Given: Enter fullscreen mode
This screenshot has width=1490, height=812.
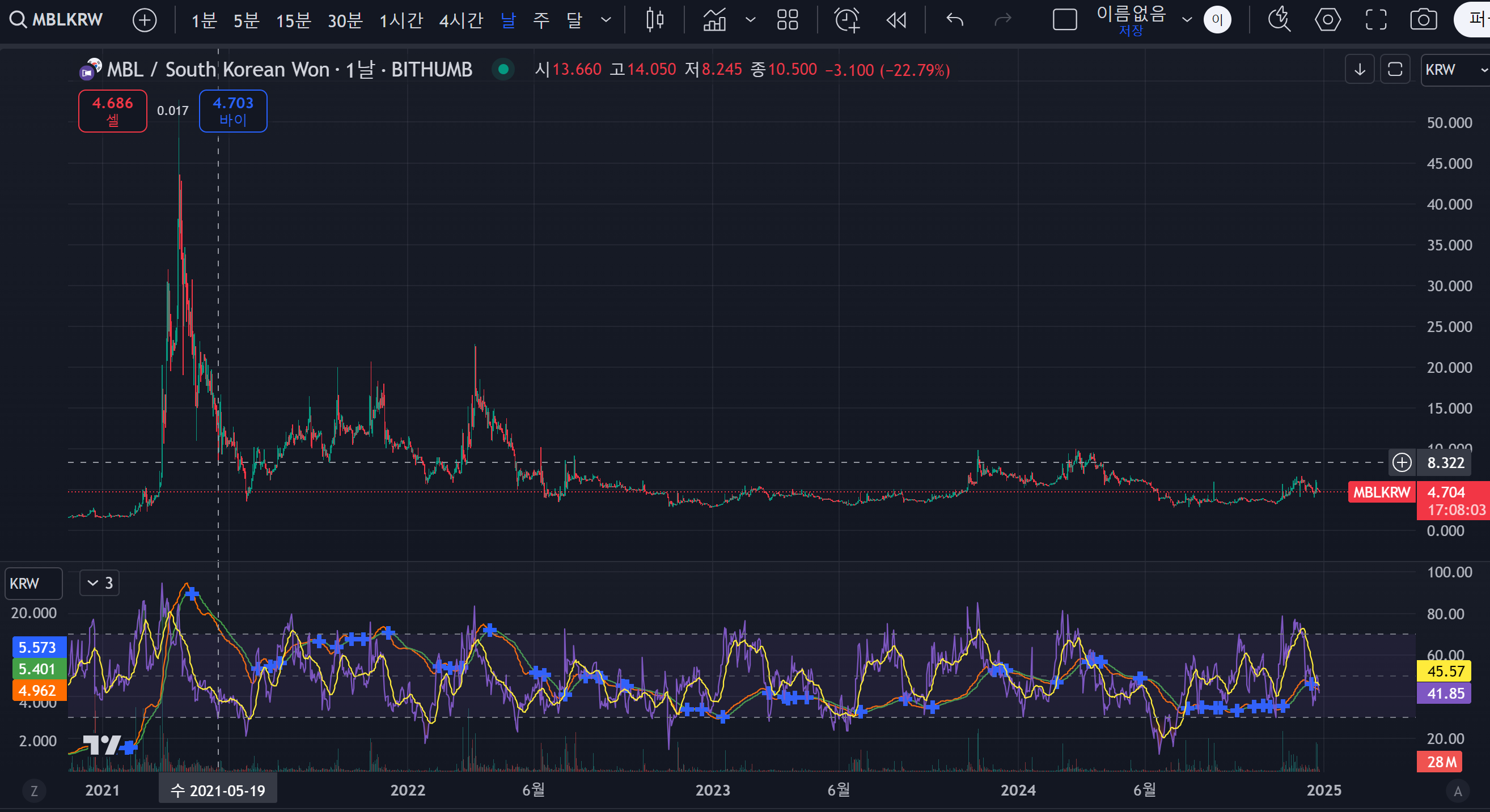Looking at the screenshot, I should [x=1376, y=20].
